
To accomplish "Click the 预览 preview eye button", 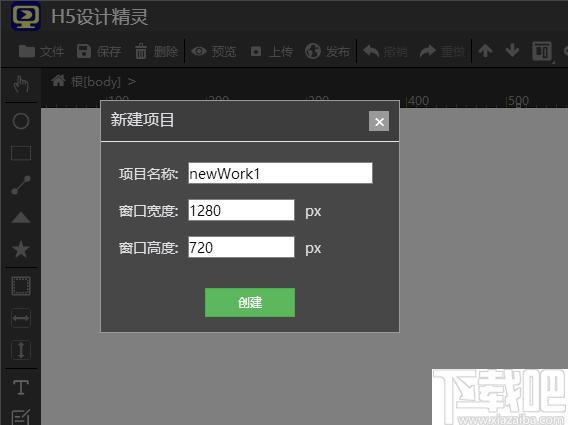I will [x=213, y=51].
